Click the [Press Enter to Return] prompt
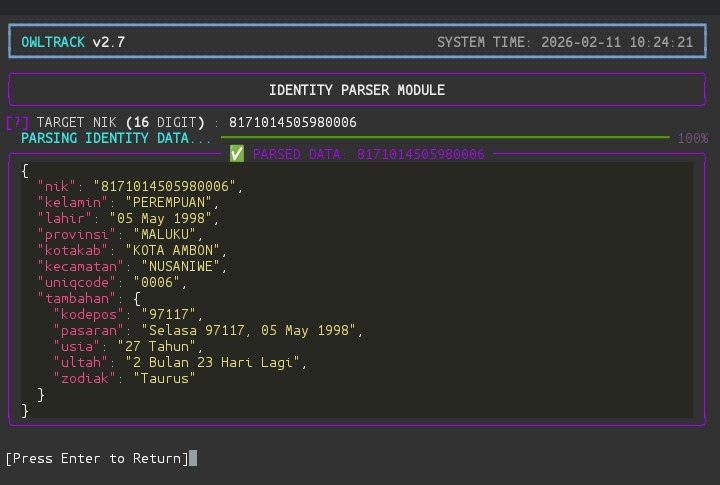Viewport: 720px width, 485px height. pyautogui.click(x=97, y=458)
